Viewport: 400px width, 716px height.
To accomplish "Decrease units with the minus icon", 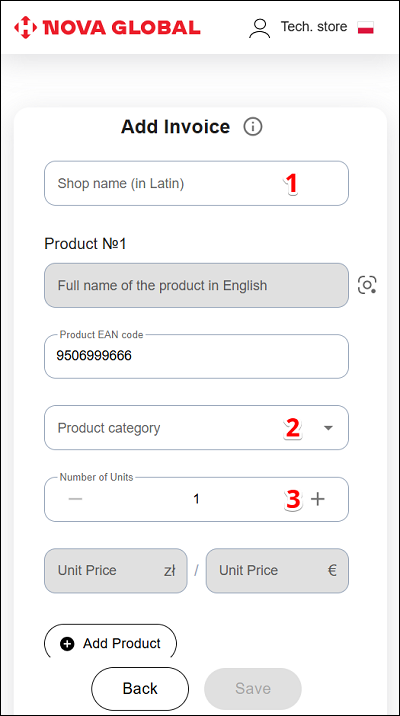I will pos(75,499).
